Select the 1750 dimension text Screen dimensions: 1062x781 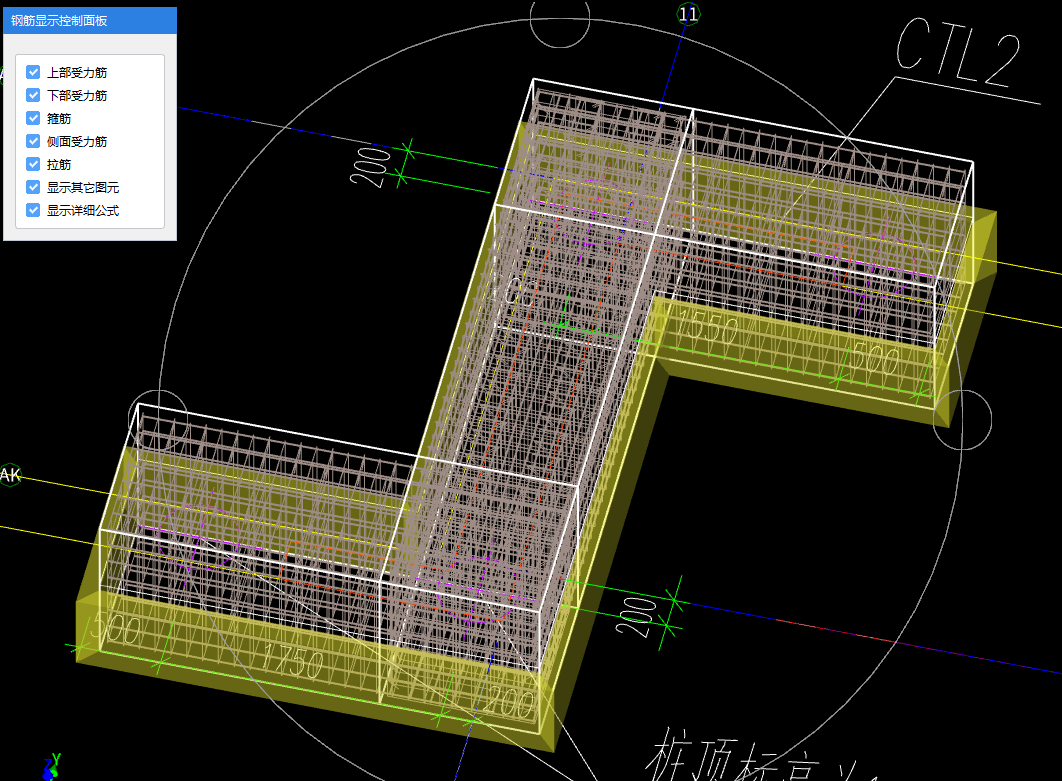pos(293,660)
